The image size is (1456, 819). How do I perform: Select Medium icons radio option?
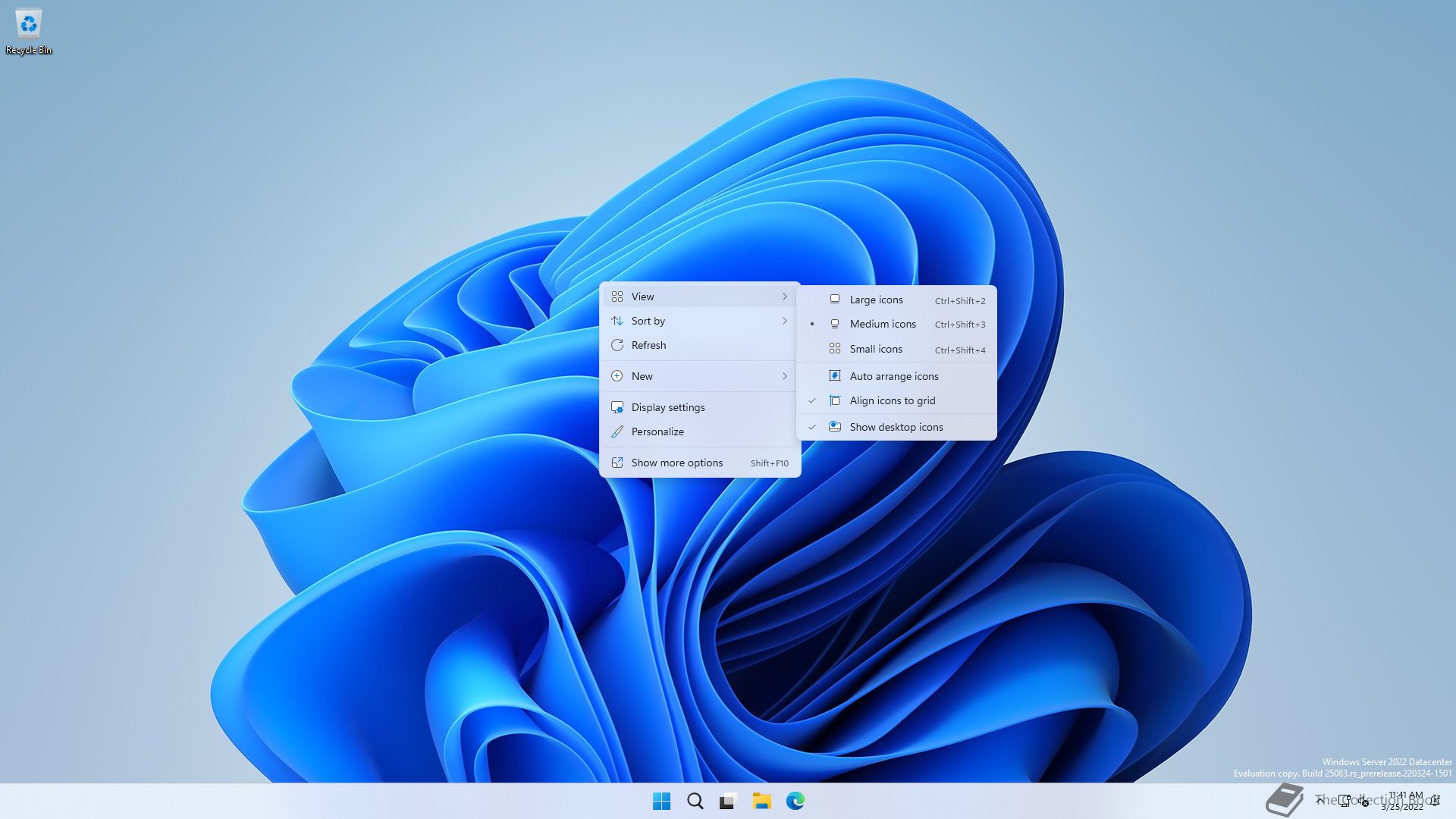click(x=882, y=324)
